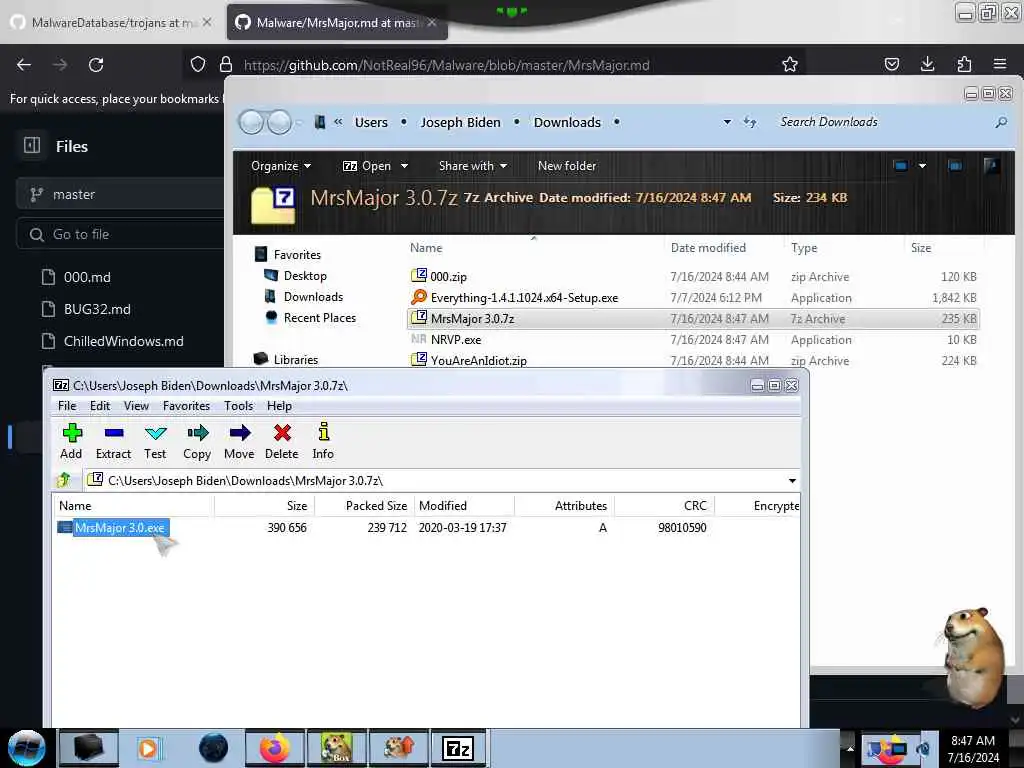Viewport: 1024px width, 768px height.
Task: Open Recent Places in Explorer sidebar
Action: pyautogui.click(x=319, y=317)
